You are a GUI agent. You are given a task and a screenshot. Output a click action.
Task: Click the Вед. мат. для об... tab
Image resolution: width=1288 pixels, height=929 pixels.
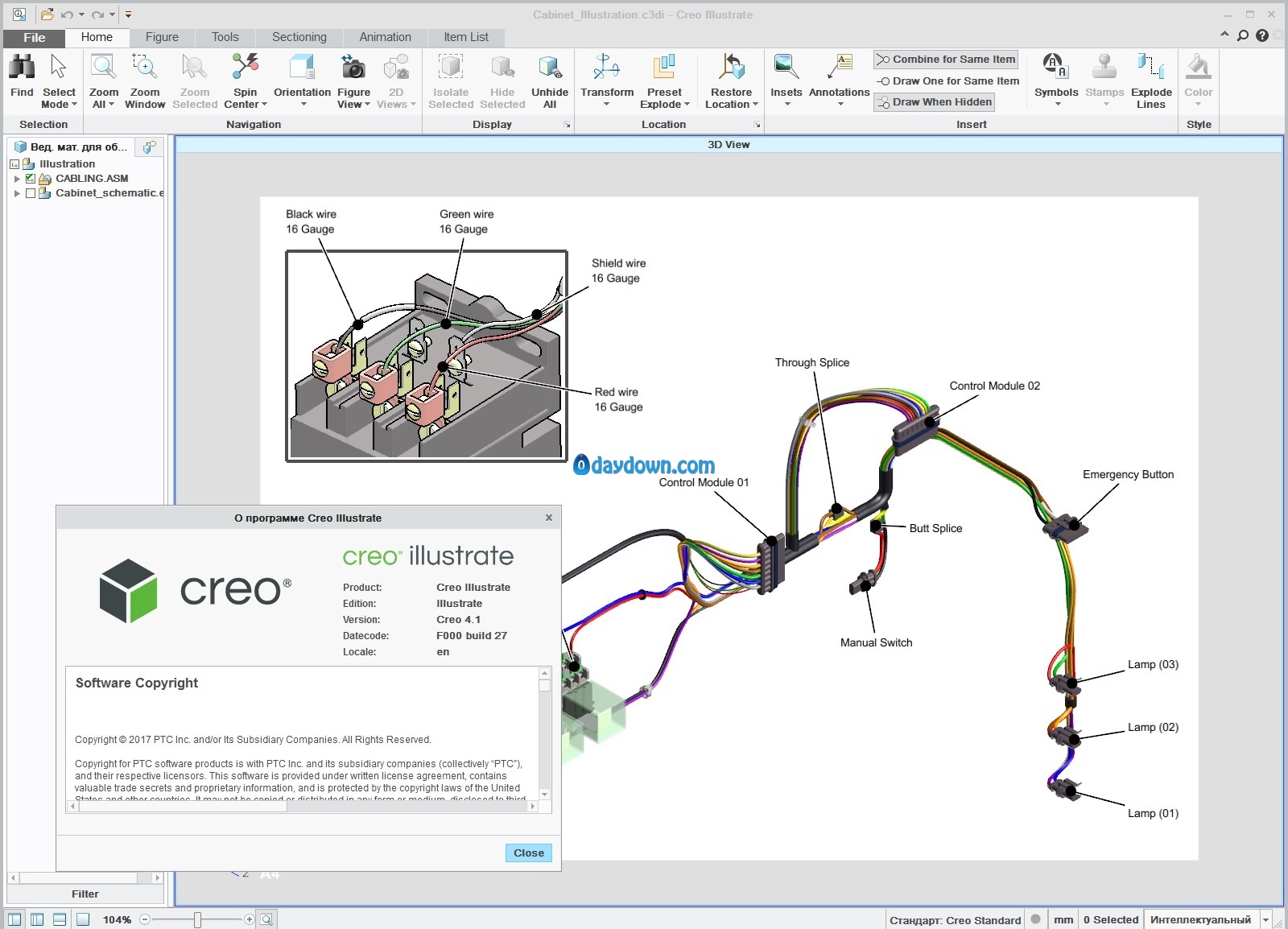tap(72, 147)
